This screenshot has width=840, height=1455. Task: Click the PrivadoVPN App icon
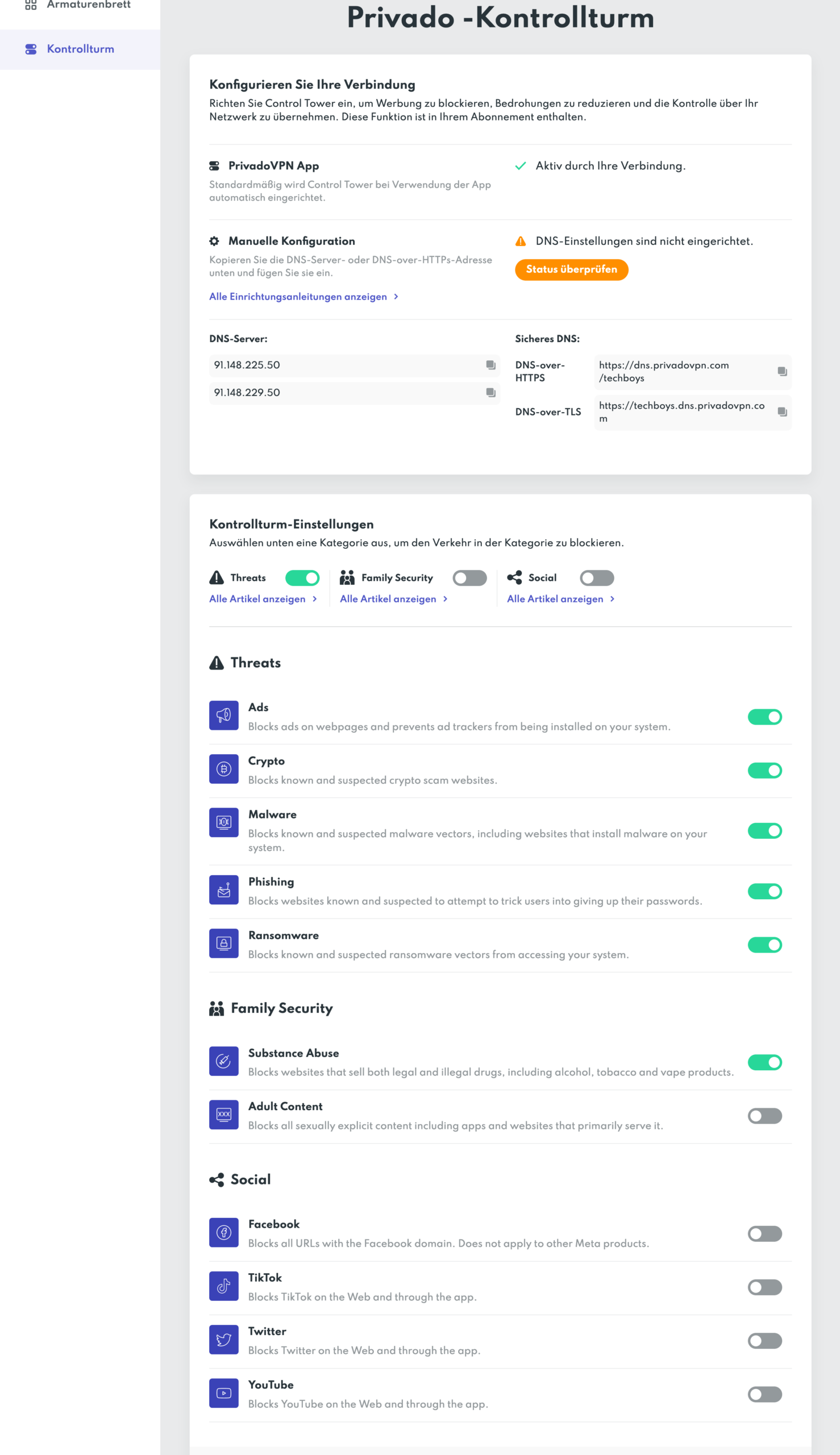(x=214, y=166)
